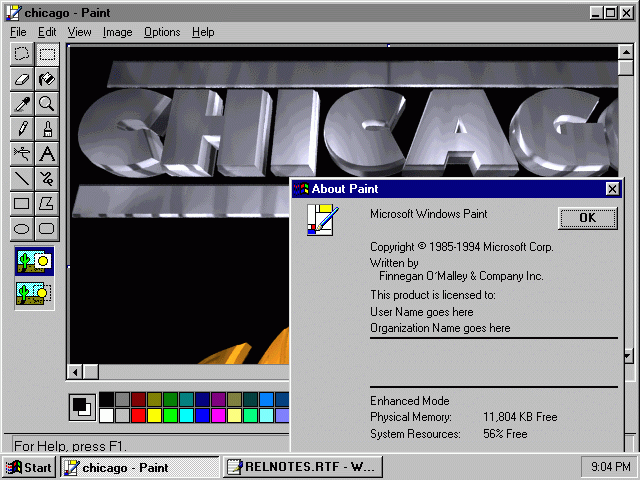Choose the bright blue swatch

point(202,416)
